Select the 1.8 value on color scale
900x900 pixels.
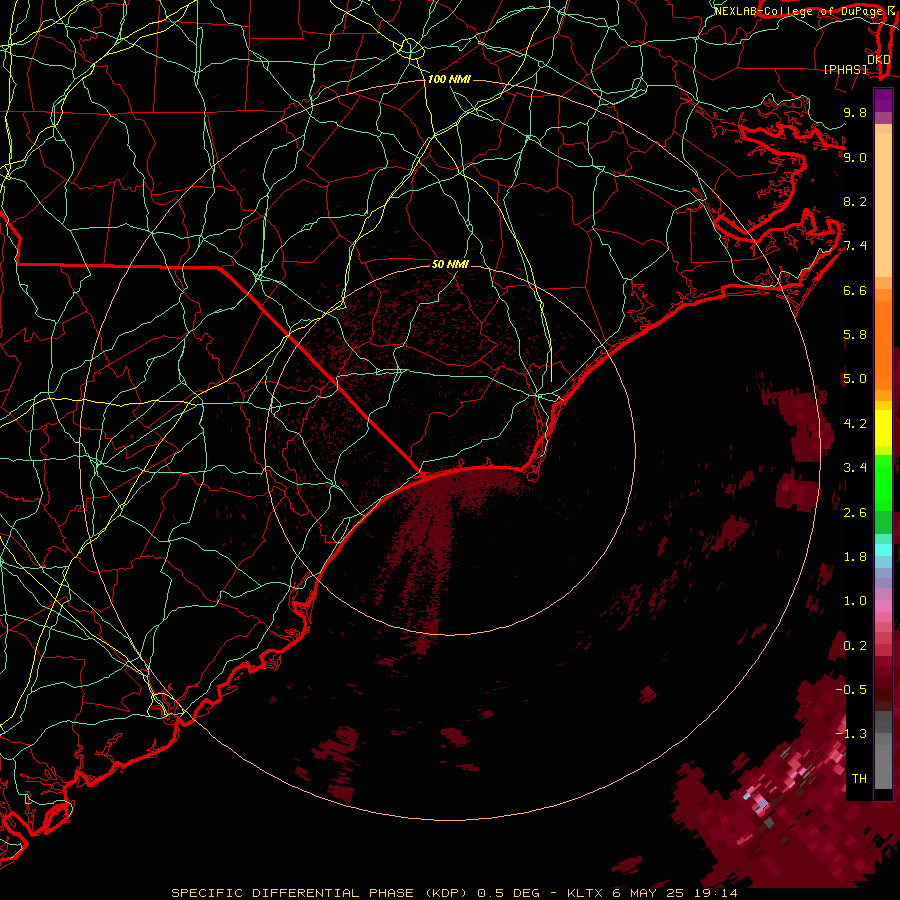point(855,557)
